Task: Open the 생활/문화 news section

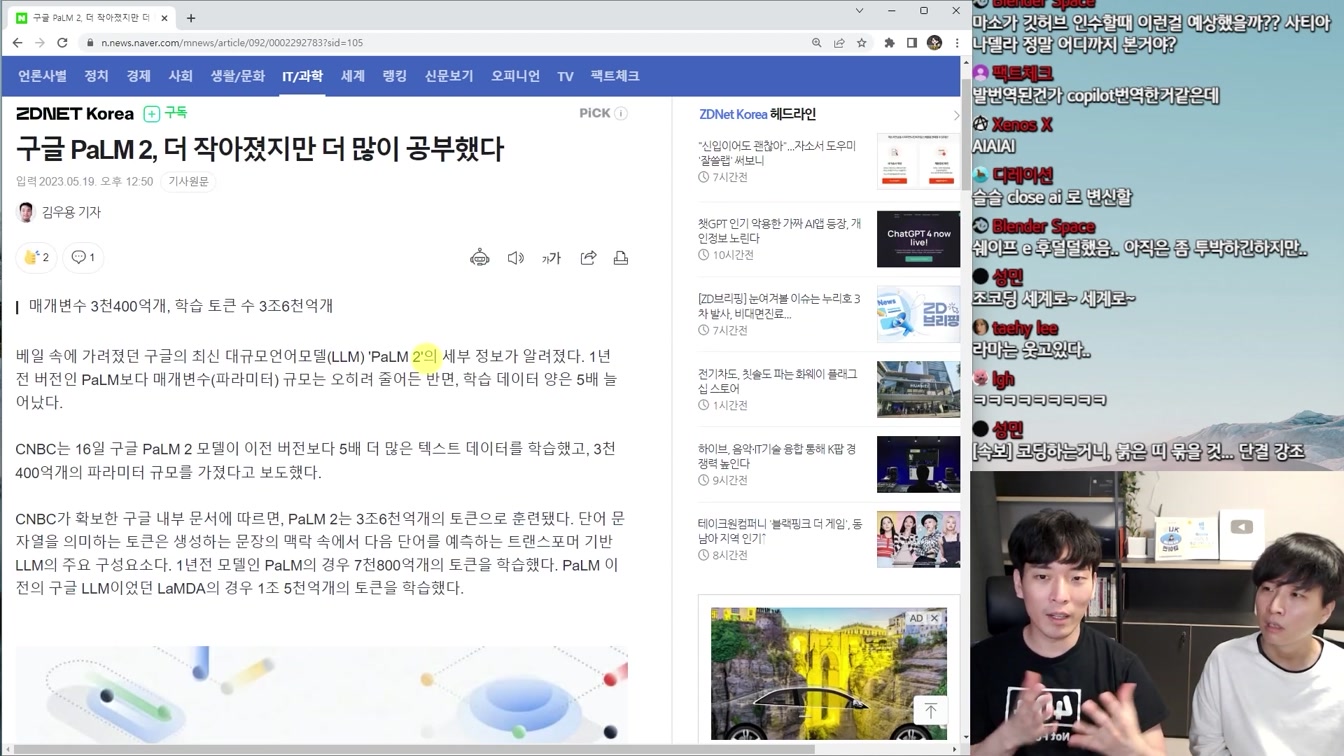Action: 237,76
